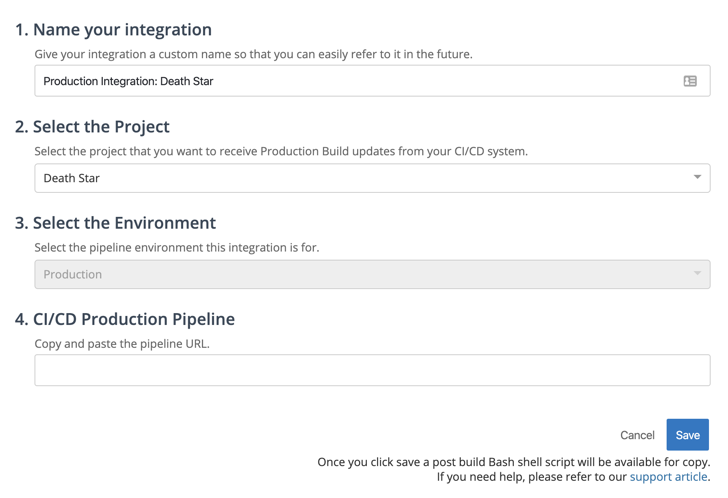Click the "2. Select the Project" heading
728x498 pixels.
92,127
